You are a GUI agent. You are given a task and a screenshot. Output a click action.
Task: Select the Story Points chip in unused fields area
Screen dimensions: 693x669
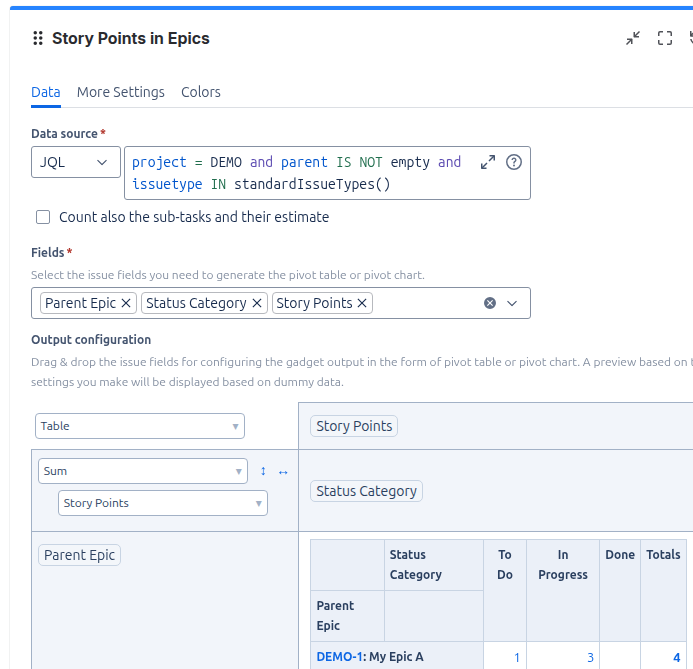tap(354, 426)
